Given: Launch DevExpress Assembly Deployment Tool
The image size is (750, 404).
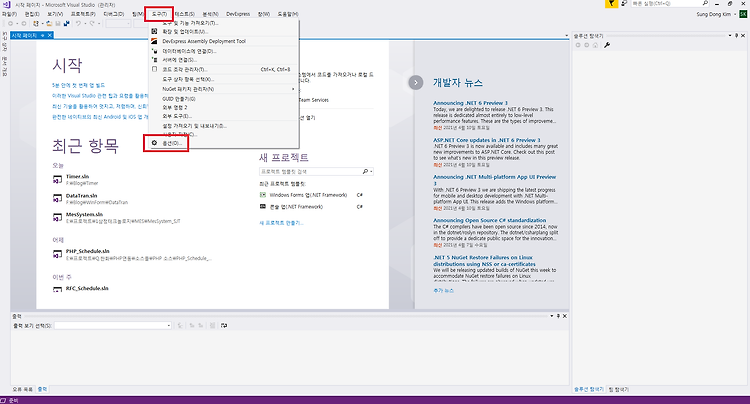Looking at the screenshot, I should (x=204, y=41).
